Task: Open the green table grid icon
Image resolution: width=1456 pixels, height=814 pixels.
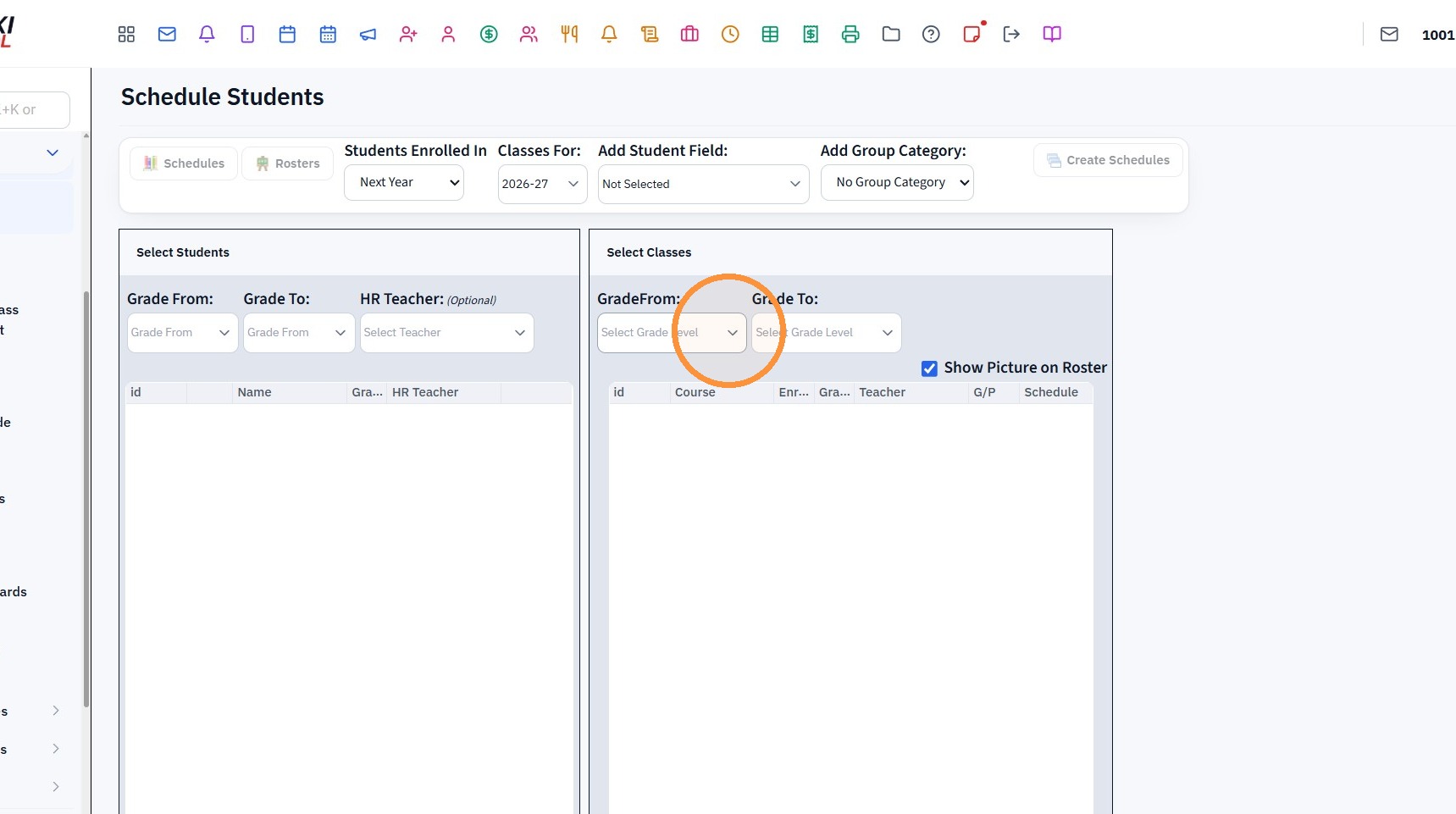Action: pos(770,34)
